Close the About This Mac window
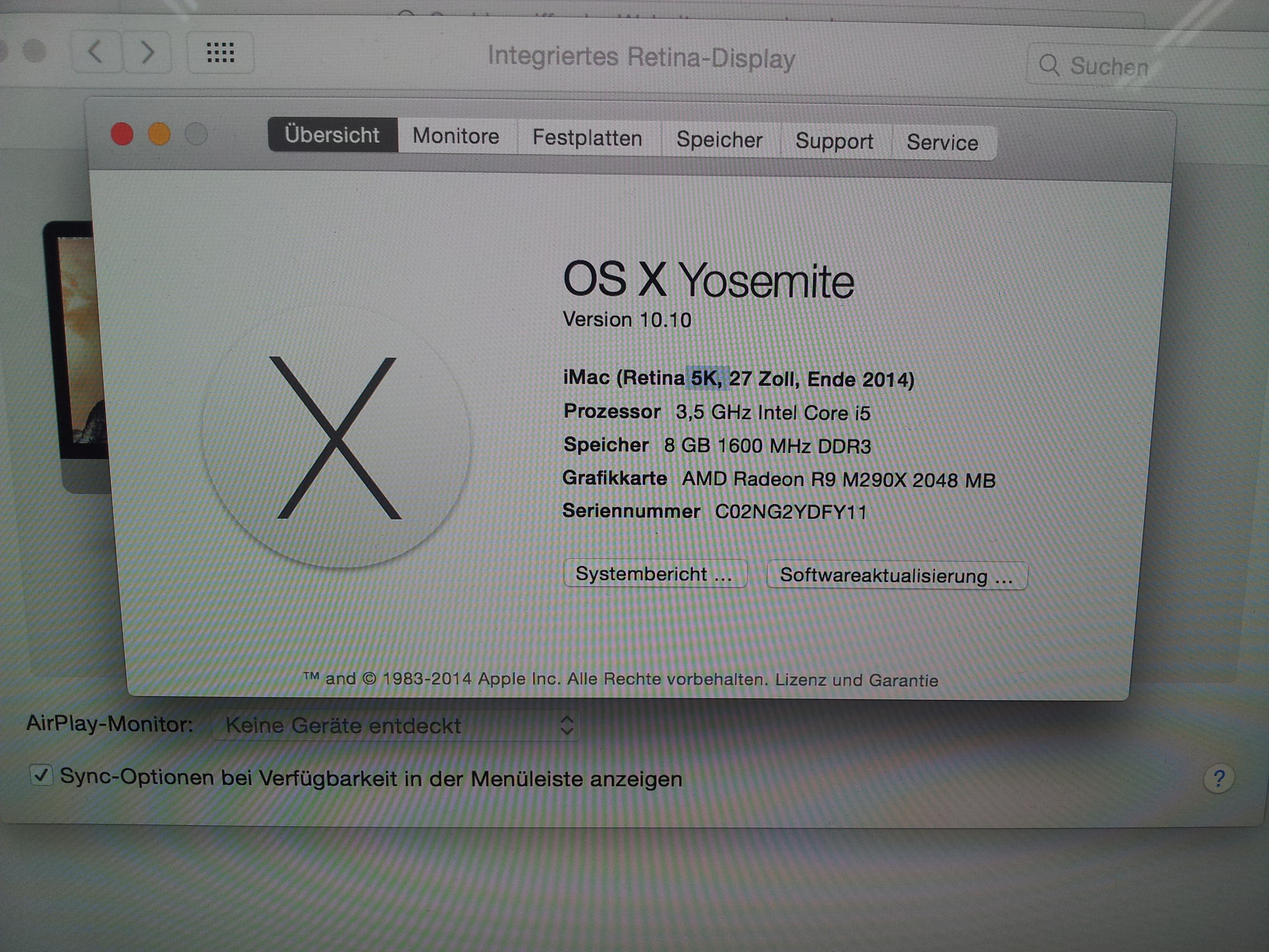 tap(121, 134)
